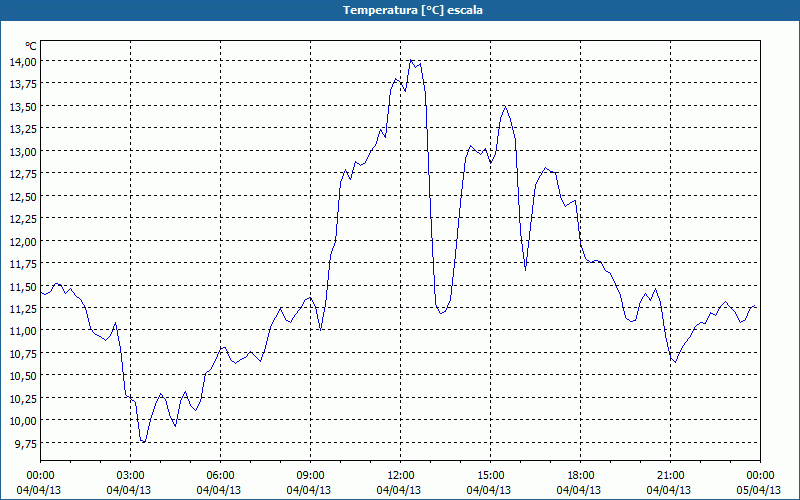Pick the "09:00" time label
The width and height of the screenshot is (800, 500).
(x=310, y=476)
